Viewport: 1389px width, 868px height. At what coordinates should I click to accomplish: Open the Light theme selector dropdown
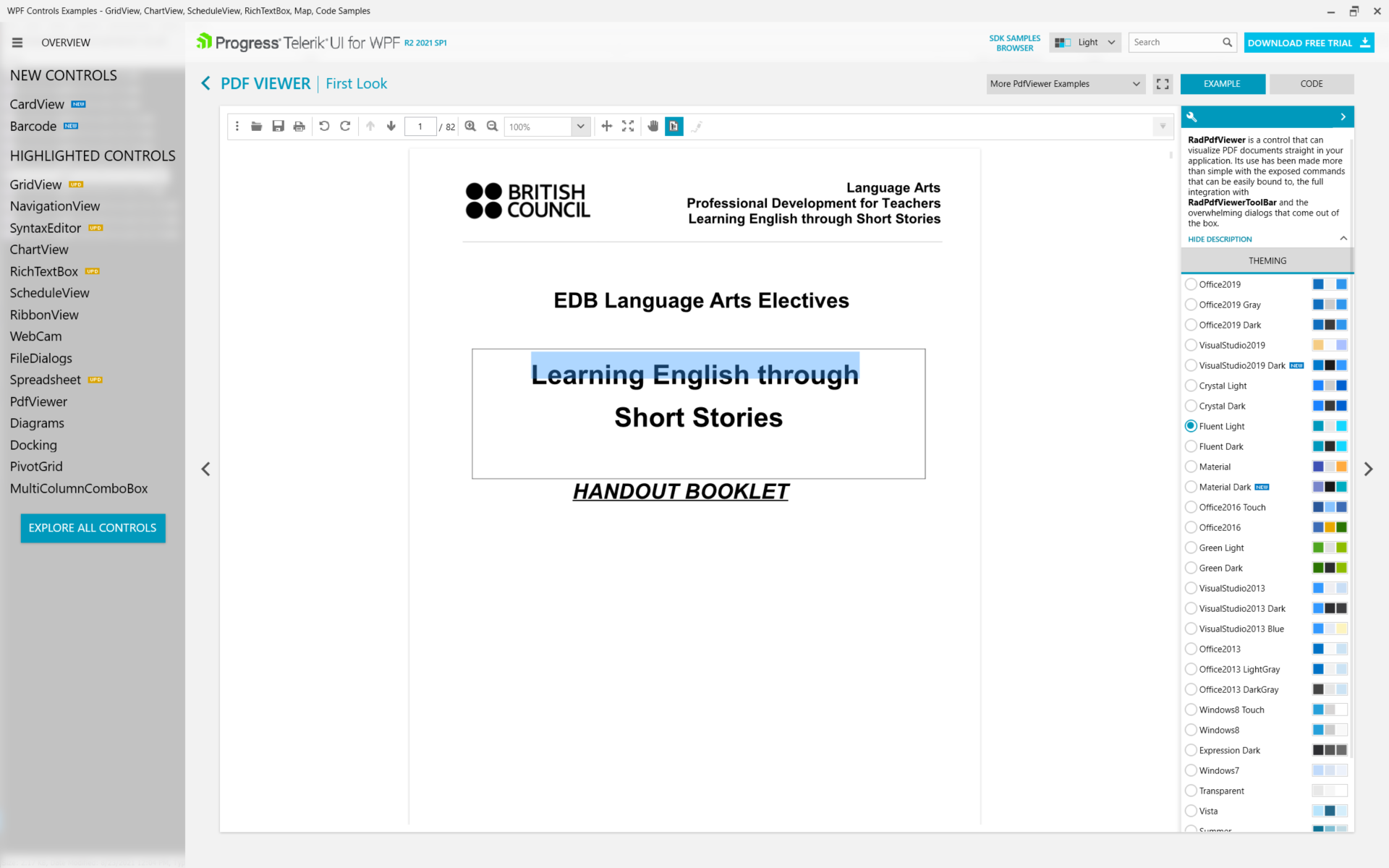1085,43
